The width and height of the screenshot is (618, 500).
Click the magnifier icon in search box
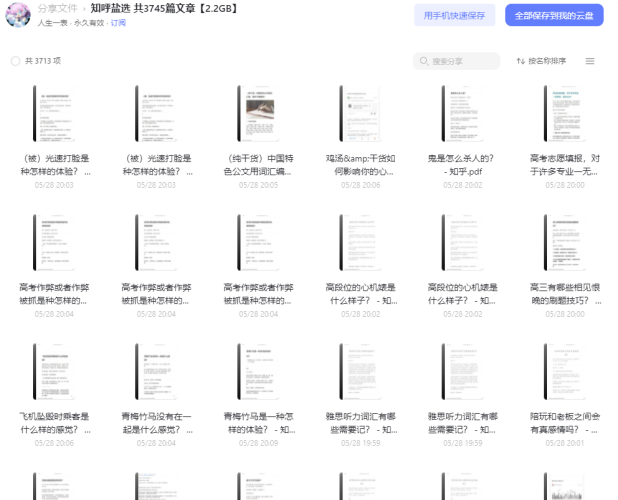pyautogui.click(x=424, y=61)
